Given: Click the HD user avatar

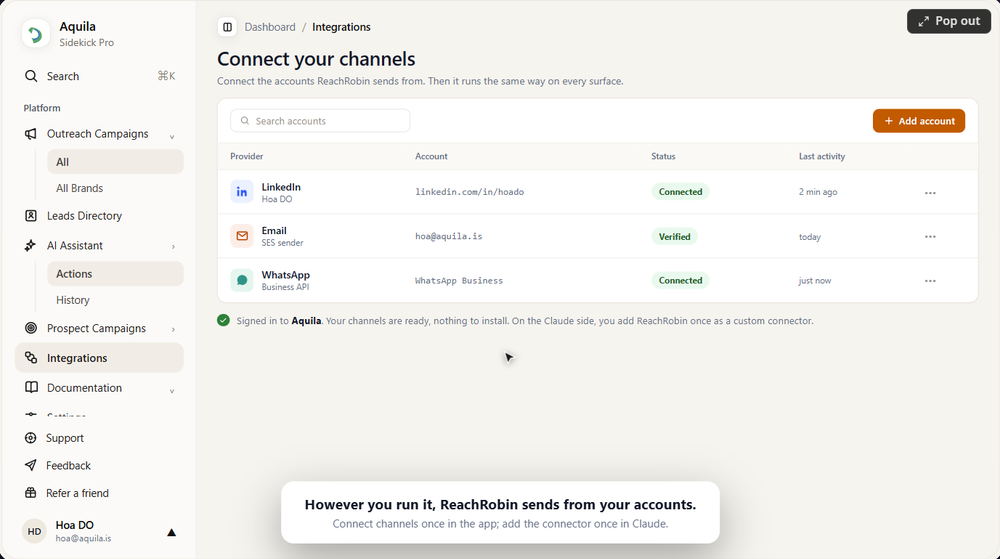Looking at the screenshot, I should tap(34, 531).
